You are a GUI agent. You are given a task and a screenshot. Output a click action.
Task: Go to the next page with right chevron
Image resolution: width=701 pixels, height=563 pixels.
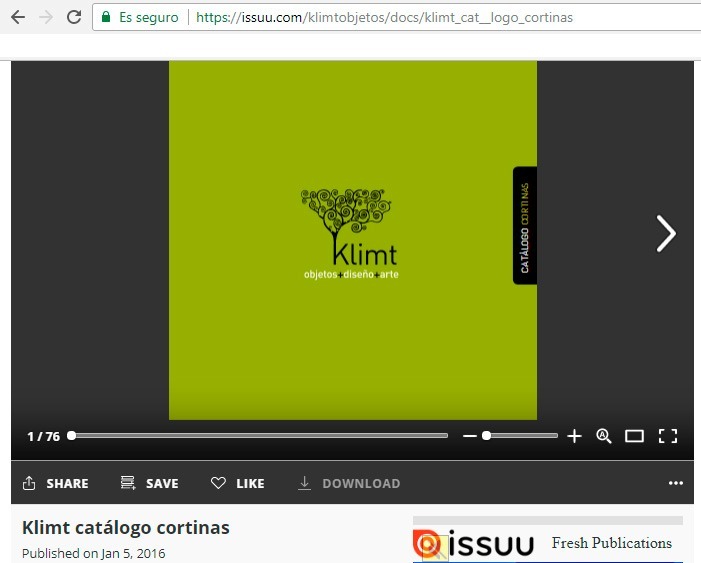tap(666, 233)
